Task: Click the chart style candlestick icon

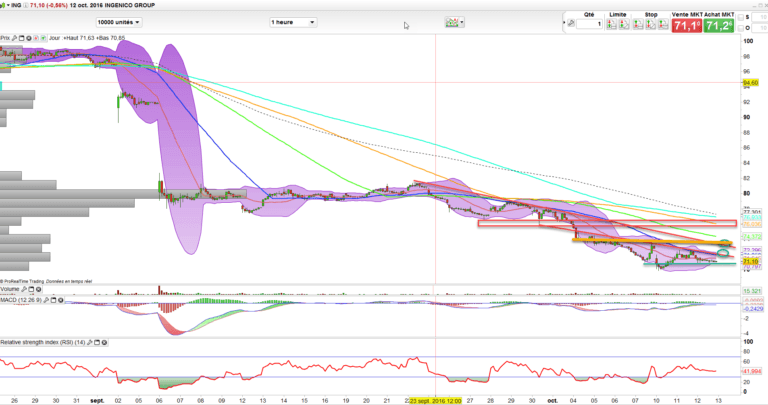Action: (452, 21)
